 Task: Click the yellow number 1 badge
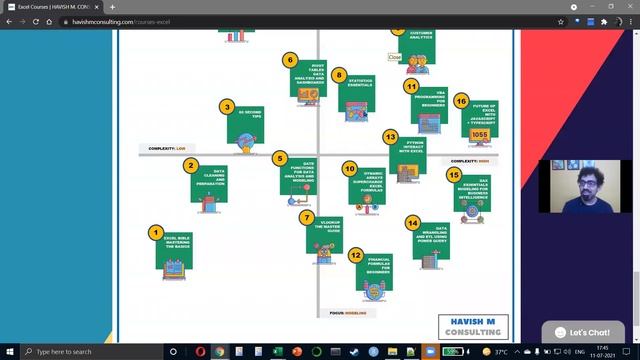pyautogui.click(x=156, y=233)
